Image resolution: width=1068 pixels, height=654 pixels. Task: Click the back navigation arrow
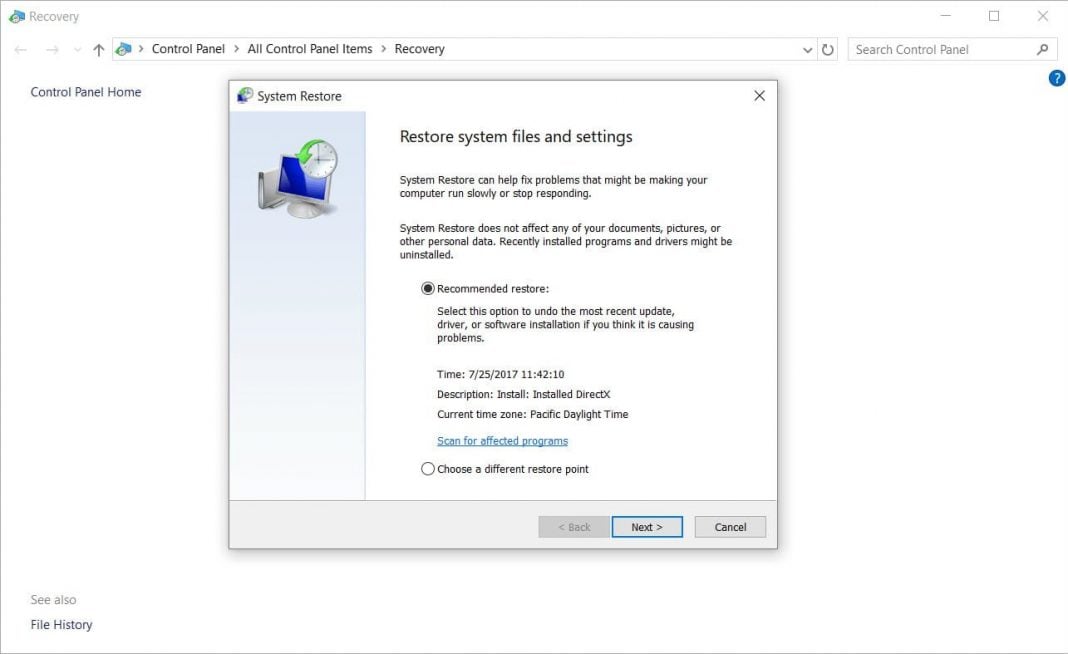coord(20,48)
